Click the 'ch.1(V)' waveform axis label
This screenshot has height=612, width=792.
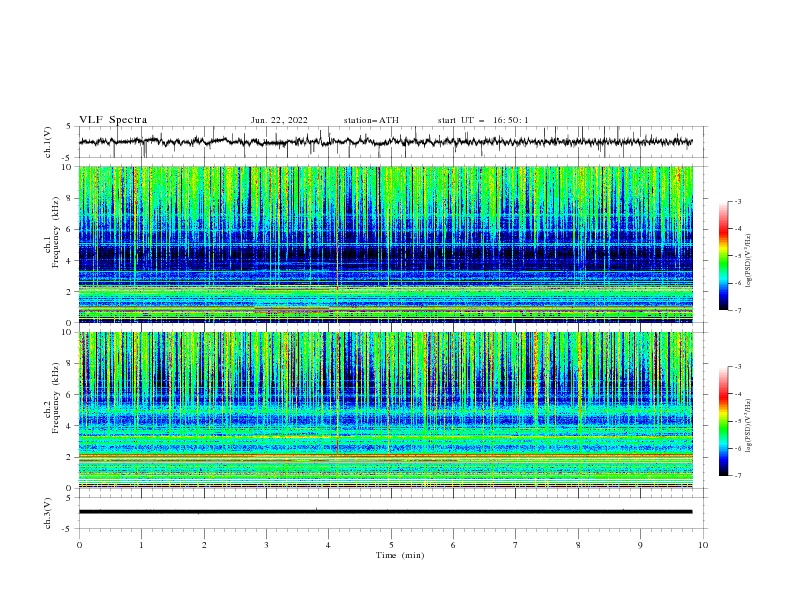tap(48, 142)
